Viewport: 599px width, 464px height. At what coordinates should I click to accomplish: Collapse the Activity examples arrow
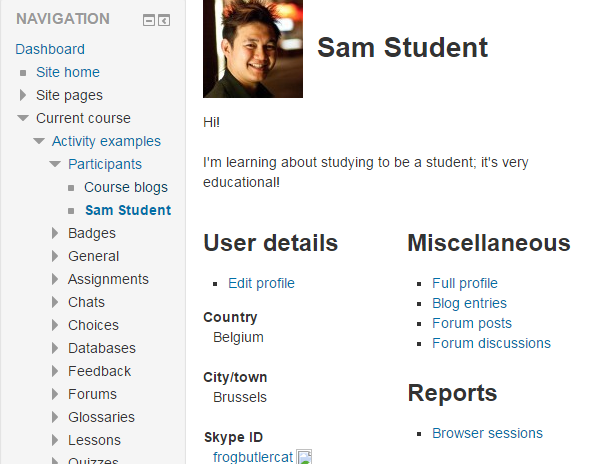click(39, 141)
